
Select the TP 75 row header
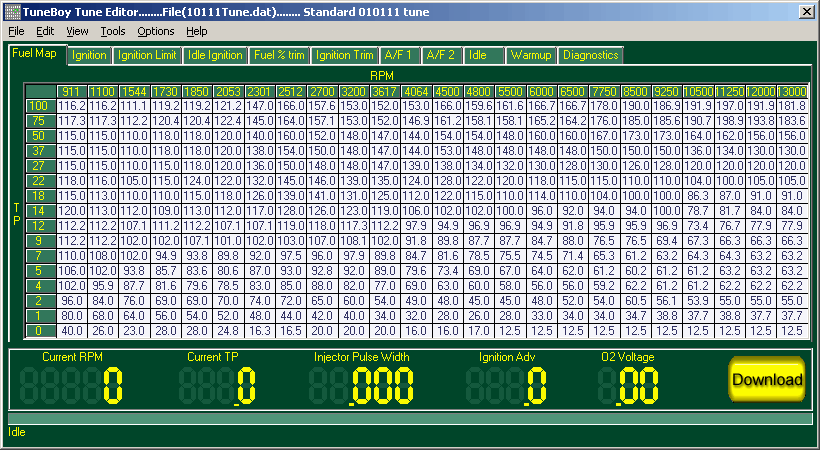(x=40, y=121)
